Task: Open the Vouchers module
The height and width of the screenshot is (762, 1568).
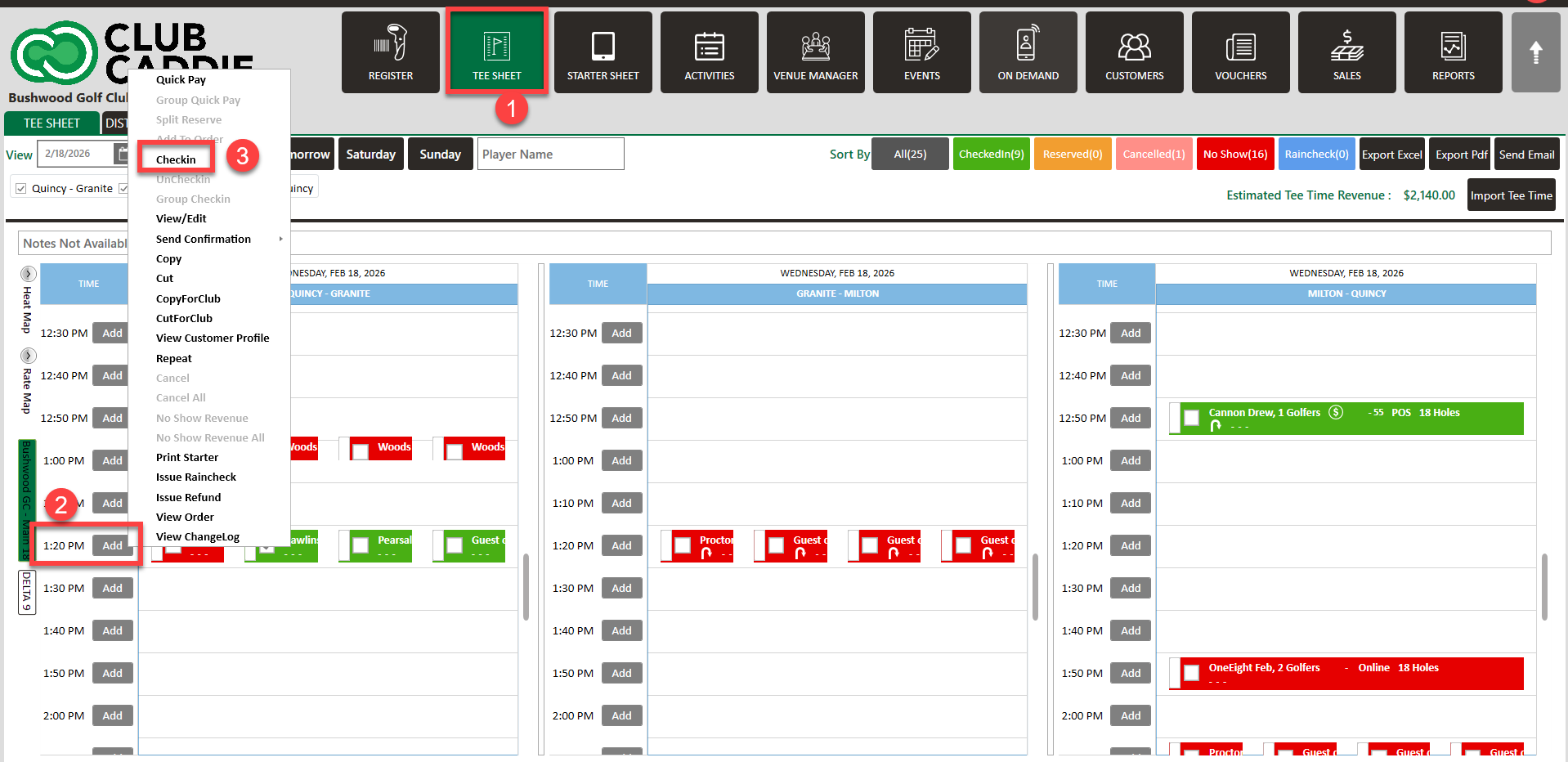Action: (x=1240, y=52)
